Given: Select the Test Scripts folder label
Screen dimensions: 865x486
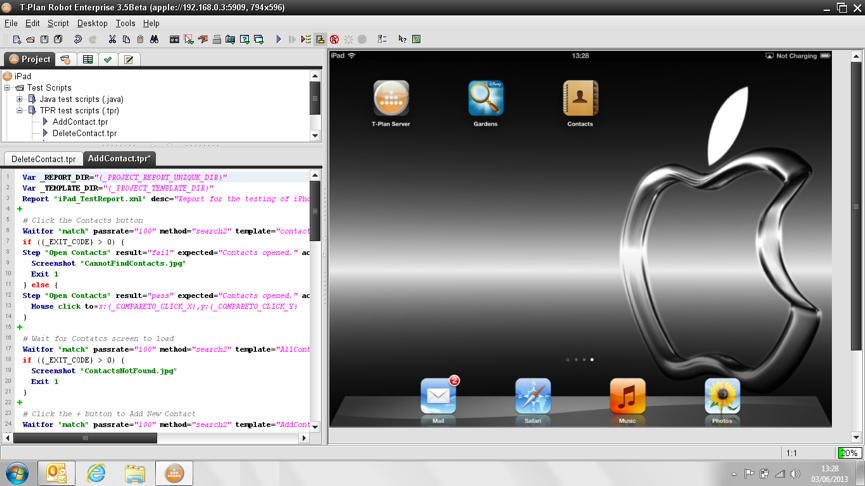Looking at the screenshot, I should point(49,88).
